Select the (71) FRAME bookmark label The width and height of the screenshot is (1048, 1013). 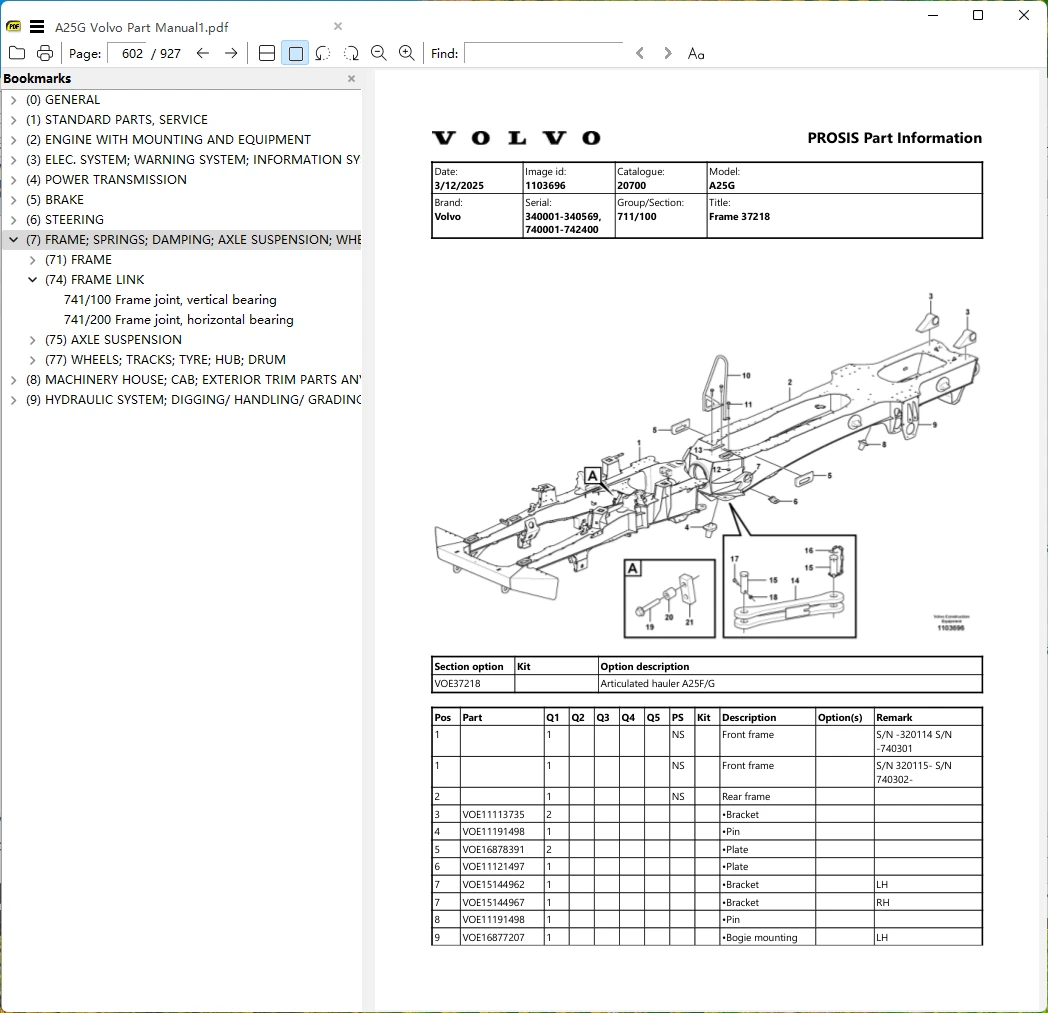click(x=78, y=260)
